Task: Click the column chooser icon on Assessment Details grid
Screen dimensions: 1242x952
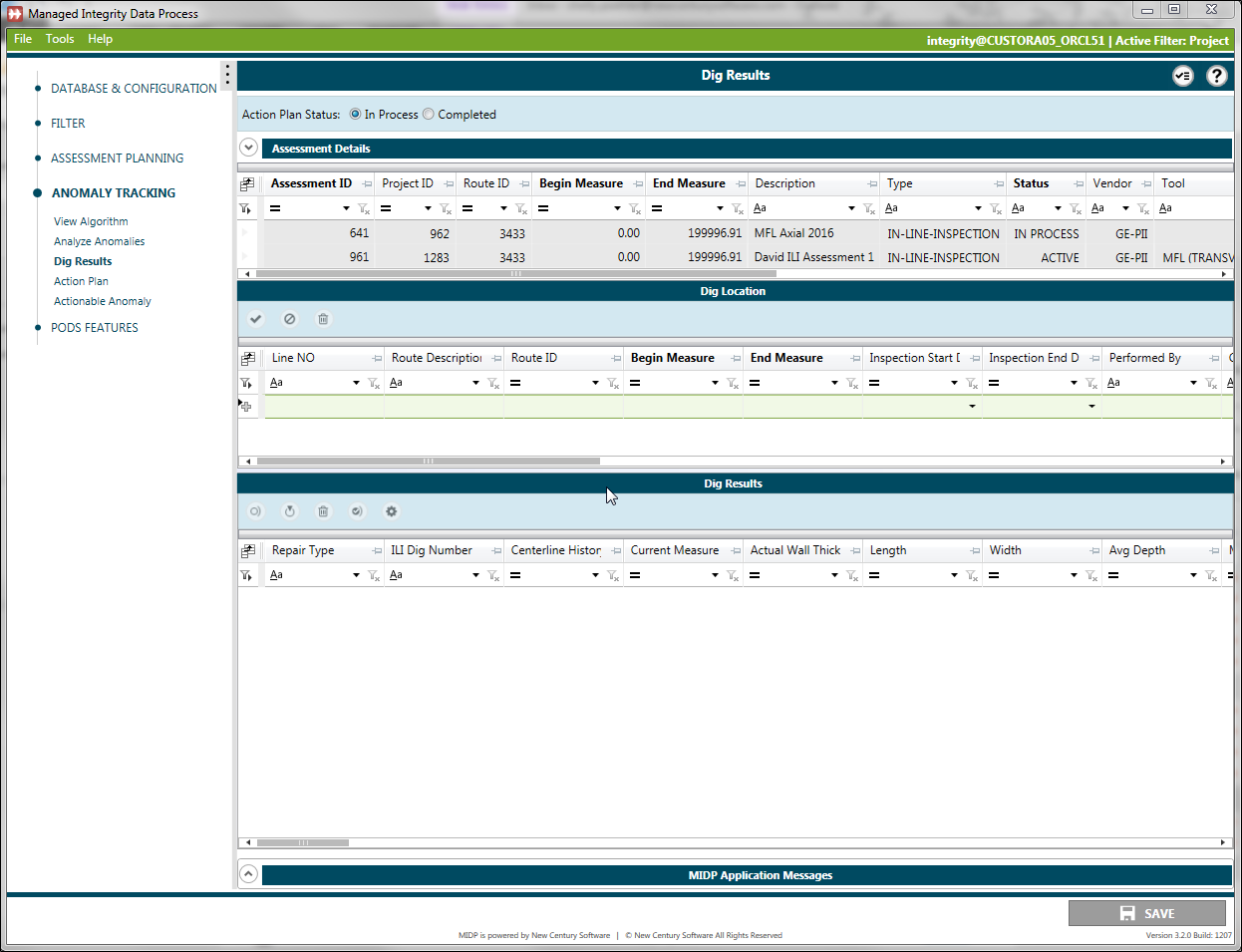Action: click(247, 183)
